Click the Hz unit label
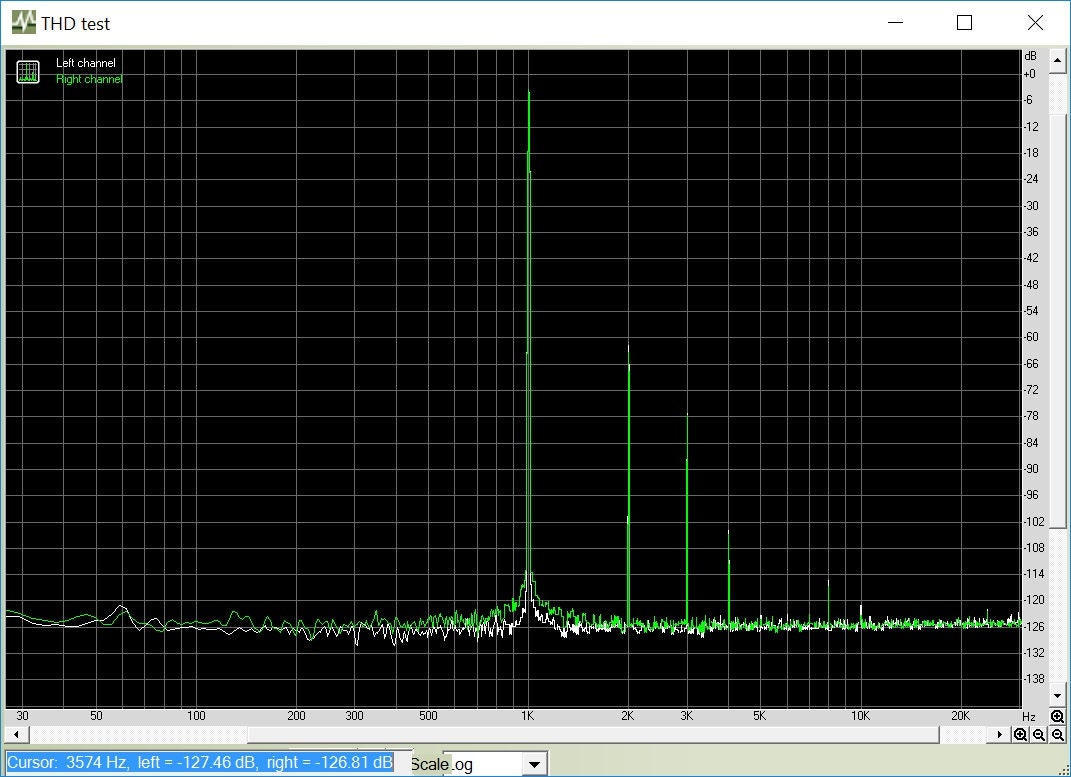This screenshot has width=1071, height=777. pos(1029,716)
